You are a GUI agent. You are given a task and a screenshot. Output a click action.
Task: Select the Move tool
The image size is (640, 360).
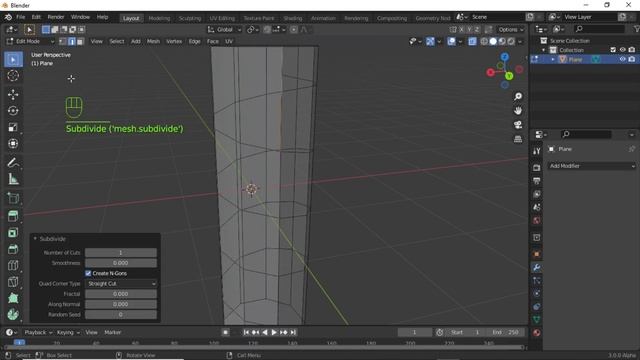pyautogui.click(x=13, y=94)
